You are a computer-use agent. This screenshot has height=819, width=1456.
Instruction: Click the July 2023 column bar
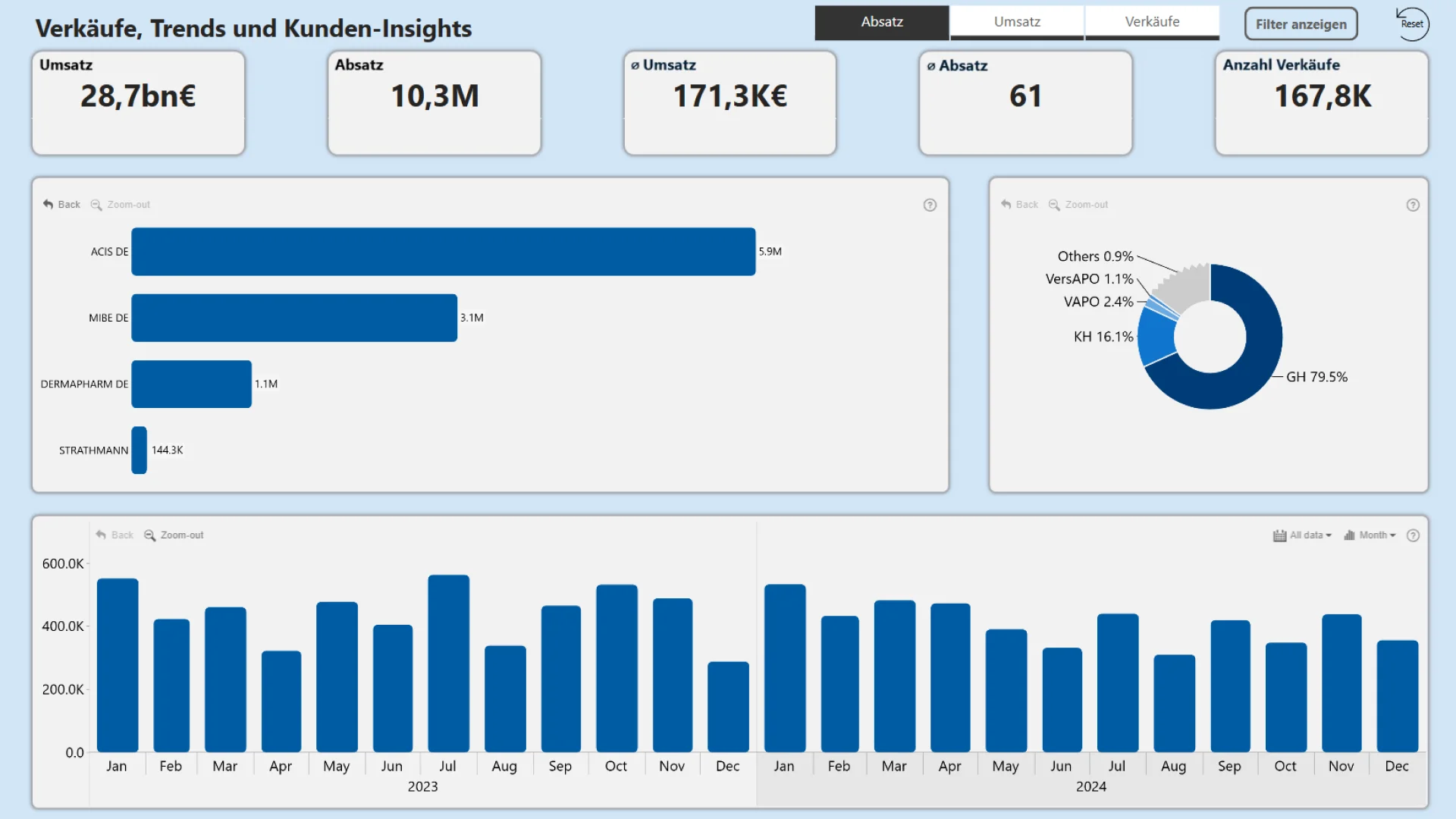(x=448, y=664)
